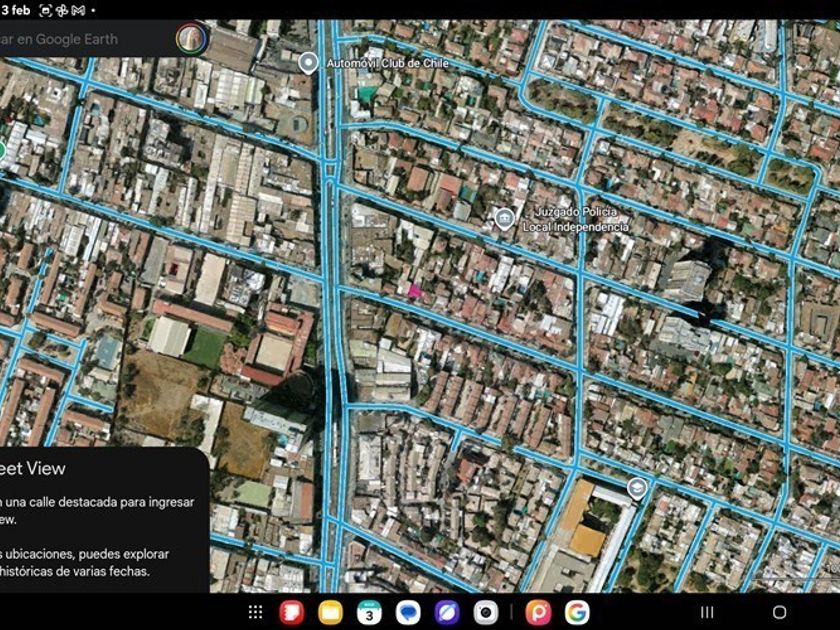Launch the yellow My Files folder app
The width and height of the screenshot is (840, 630).
click(x=331, y=612)
